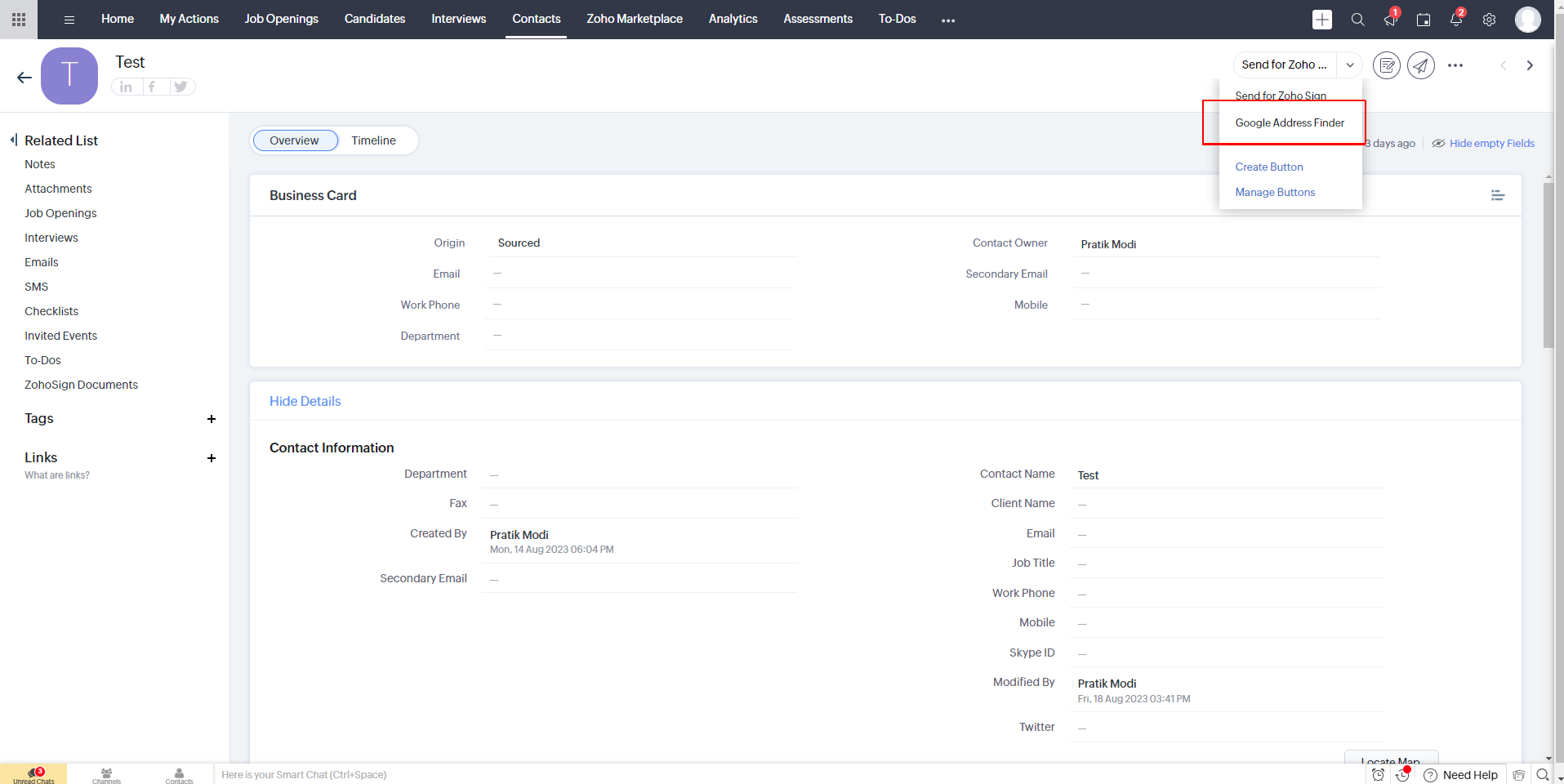Open the announcements megaphone icon
Image resolution: width=1564 pixels, height=784 pixels.
tap(1390, 20)
